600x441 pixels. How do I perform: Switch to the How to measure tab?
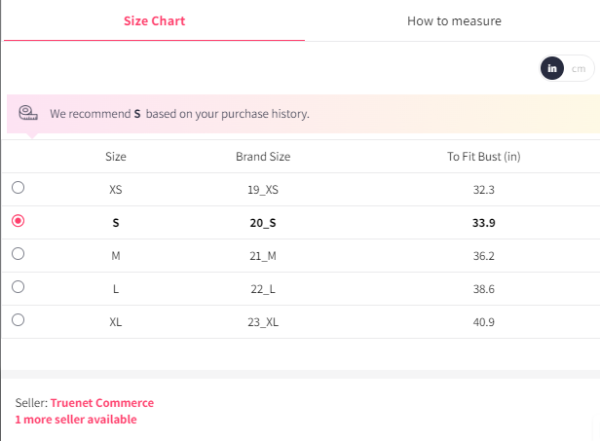(x=454, y=21)
